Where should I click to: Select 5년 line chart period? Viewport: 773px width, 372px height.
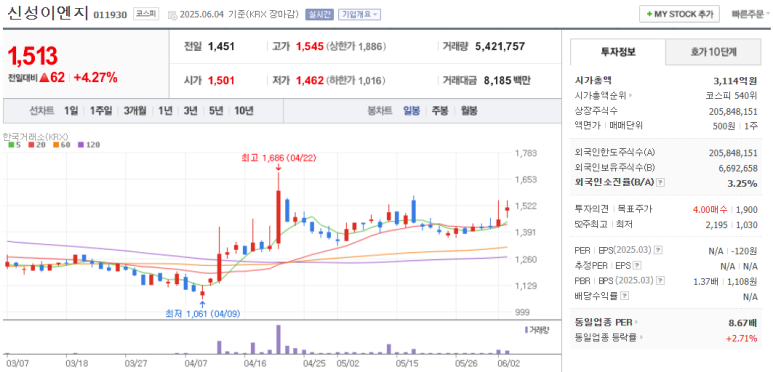(x=216, y=110)
